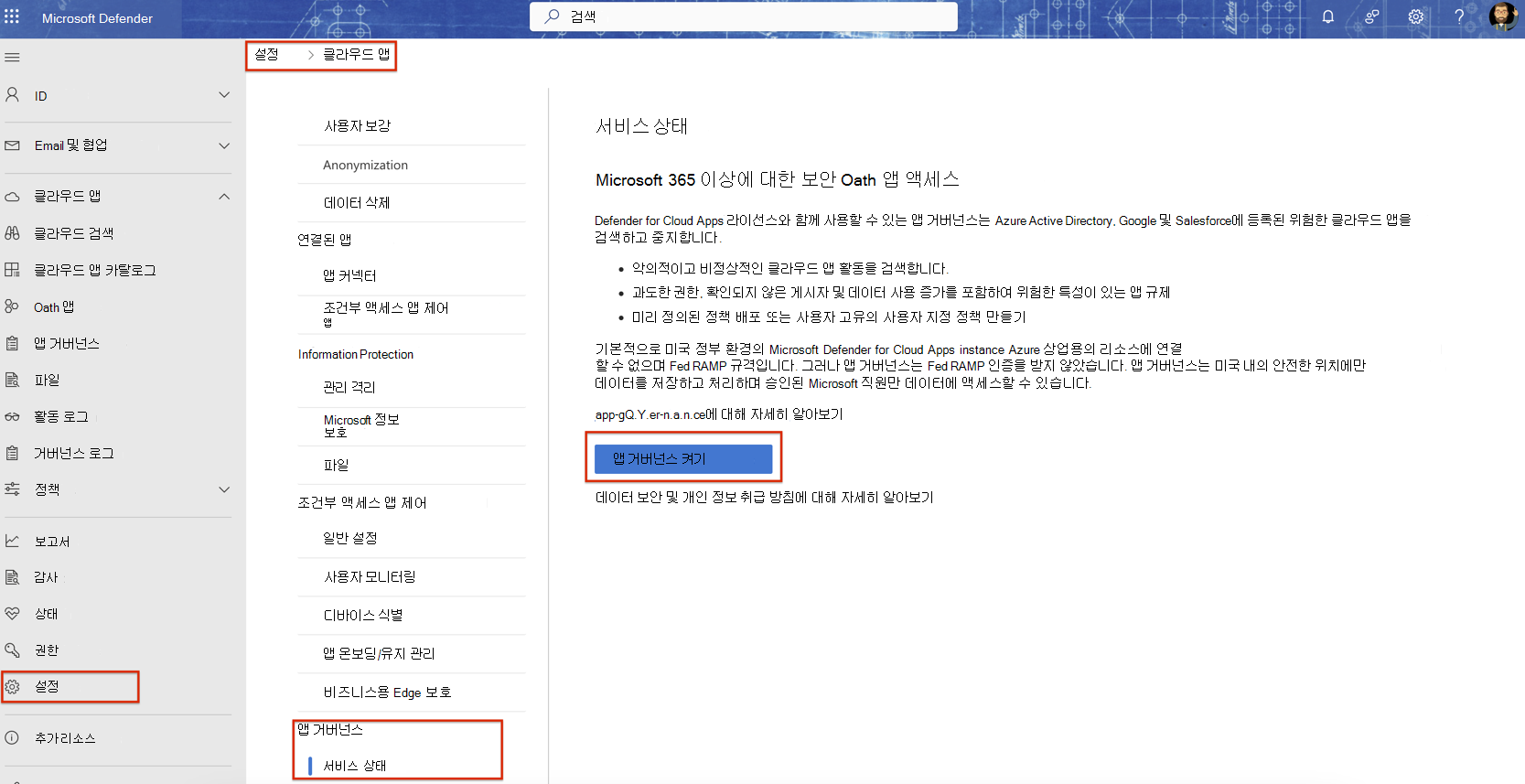Click the ID person icon in sidebar
Viewport: 1525px width, 784px height.
point(12,95)
